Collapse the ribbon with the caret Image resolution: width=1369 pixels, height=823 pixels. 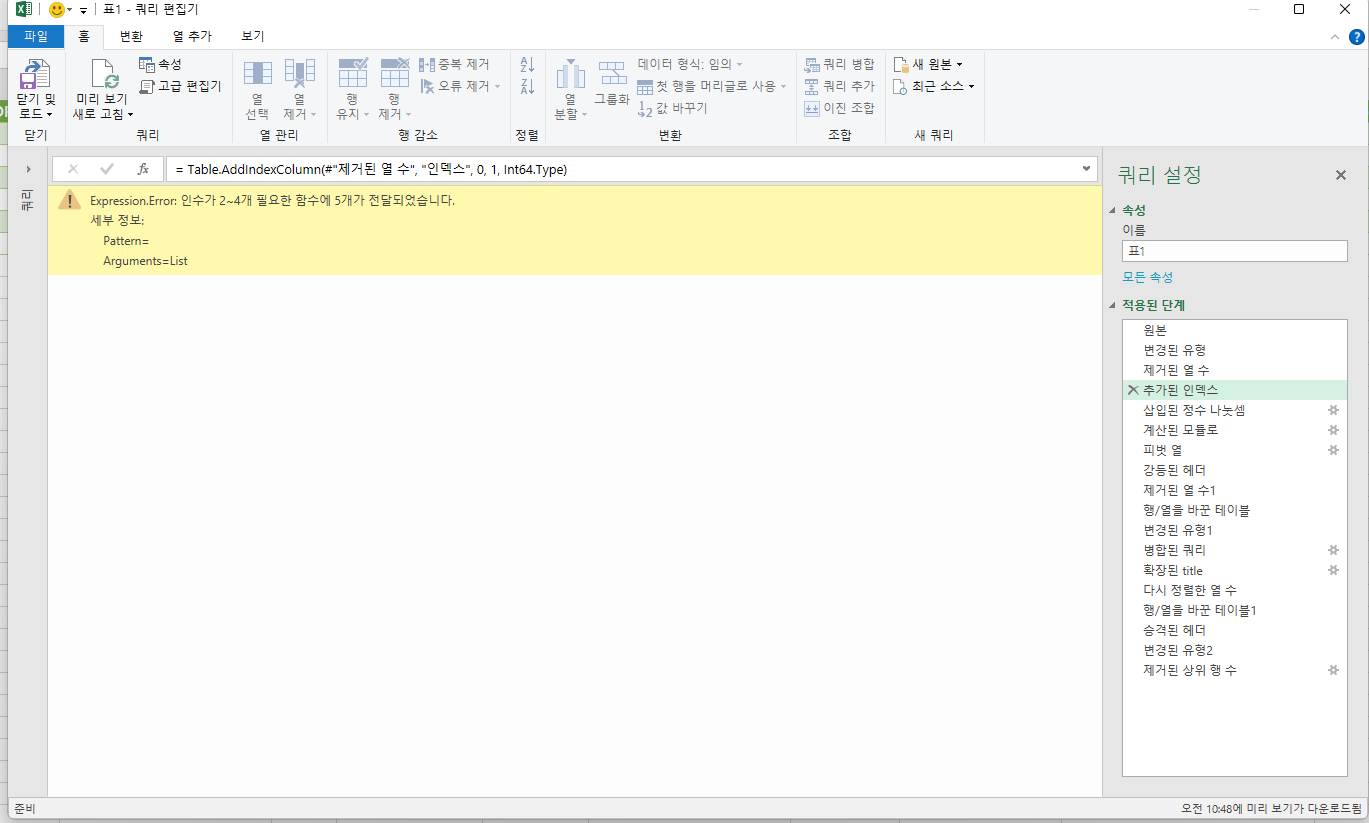pyautogui.click(x=1335, y=36)
